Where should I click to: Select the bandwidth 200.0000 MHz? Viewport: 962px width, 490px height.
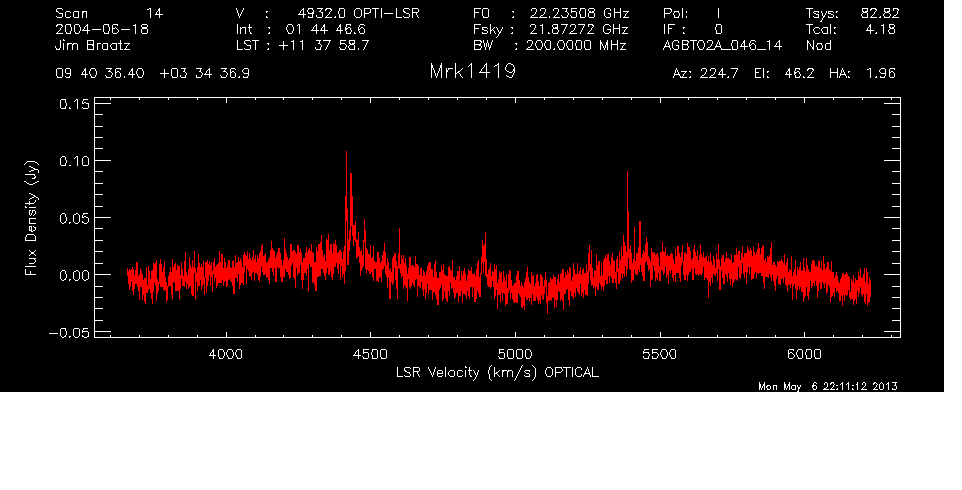click(576, 45)
